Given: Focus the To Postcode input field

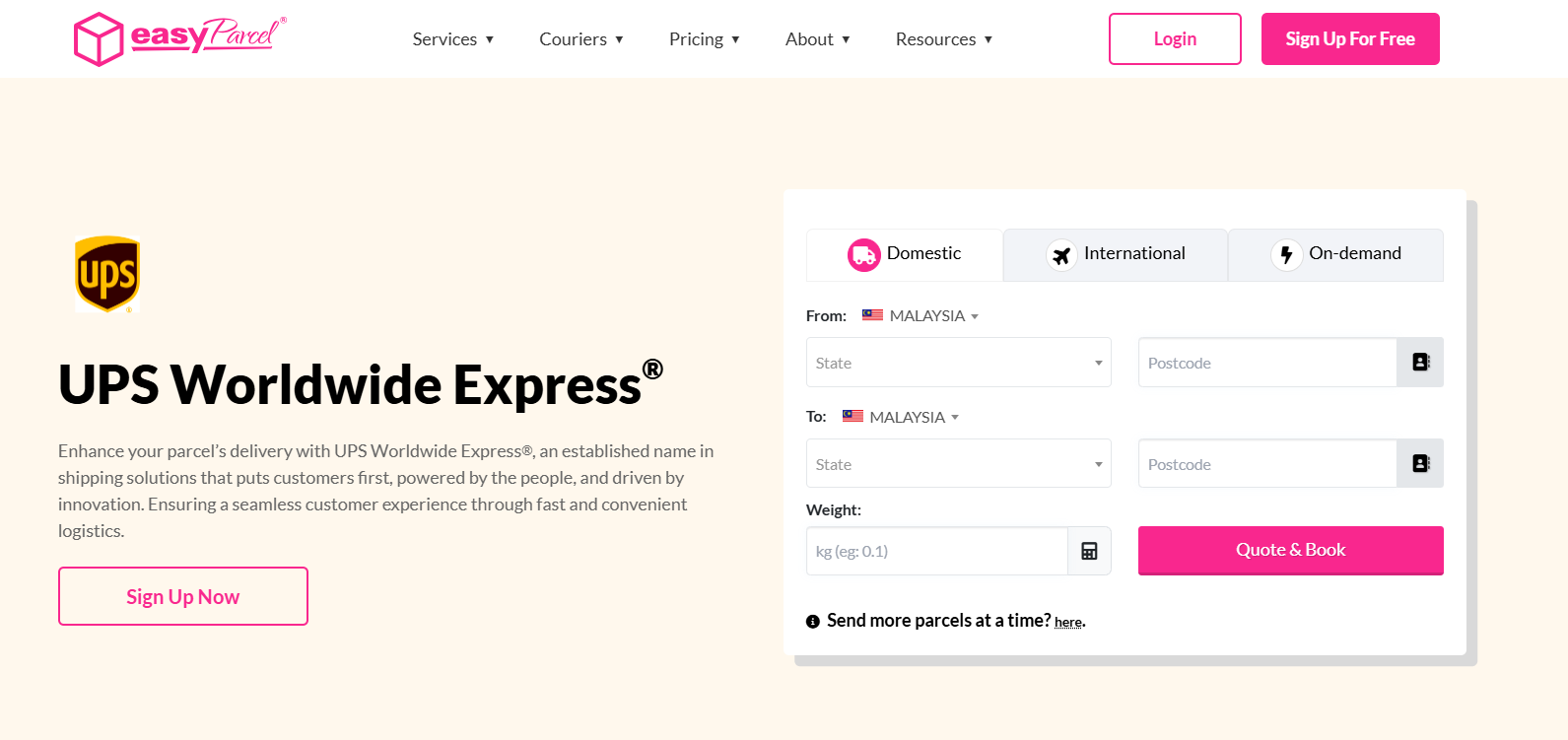Looking at the screenshot, I should [1267, 463].
